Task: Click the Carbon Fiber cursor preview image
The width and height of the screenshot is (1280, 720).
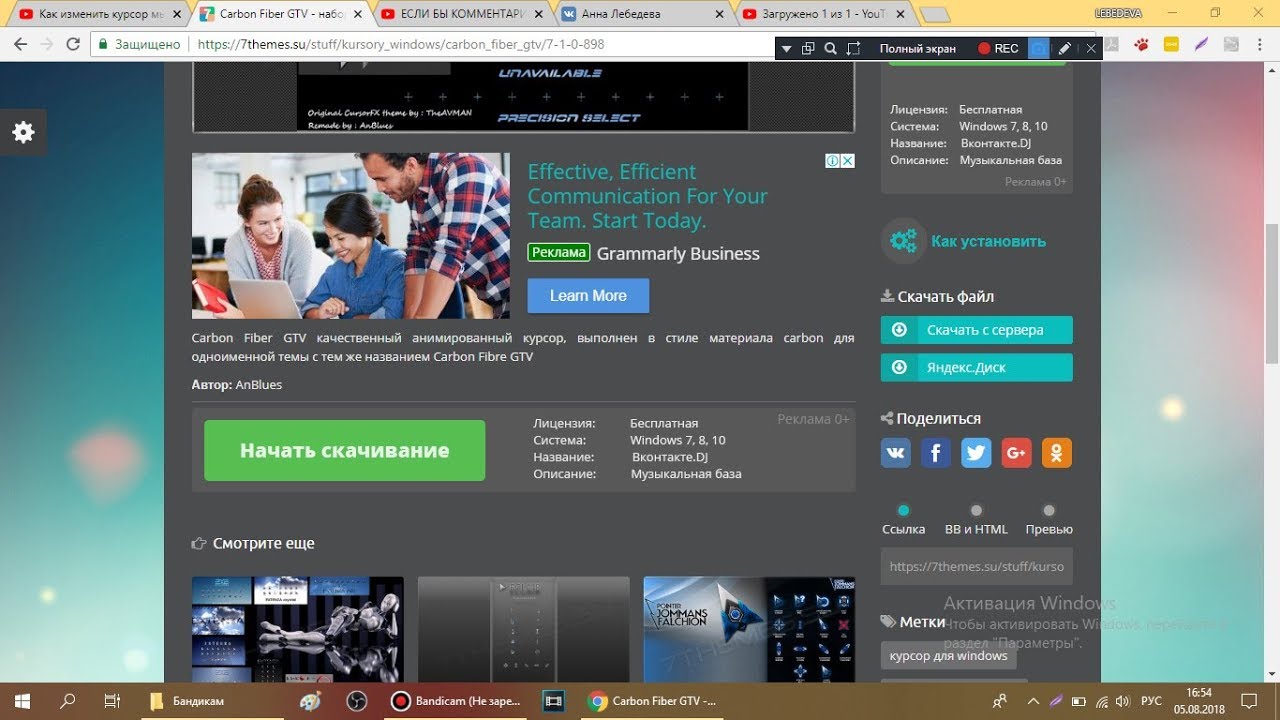Action: [523, 97]
